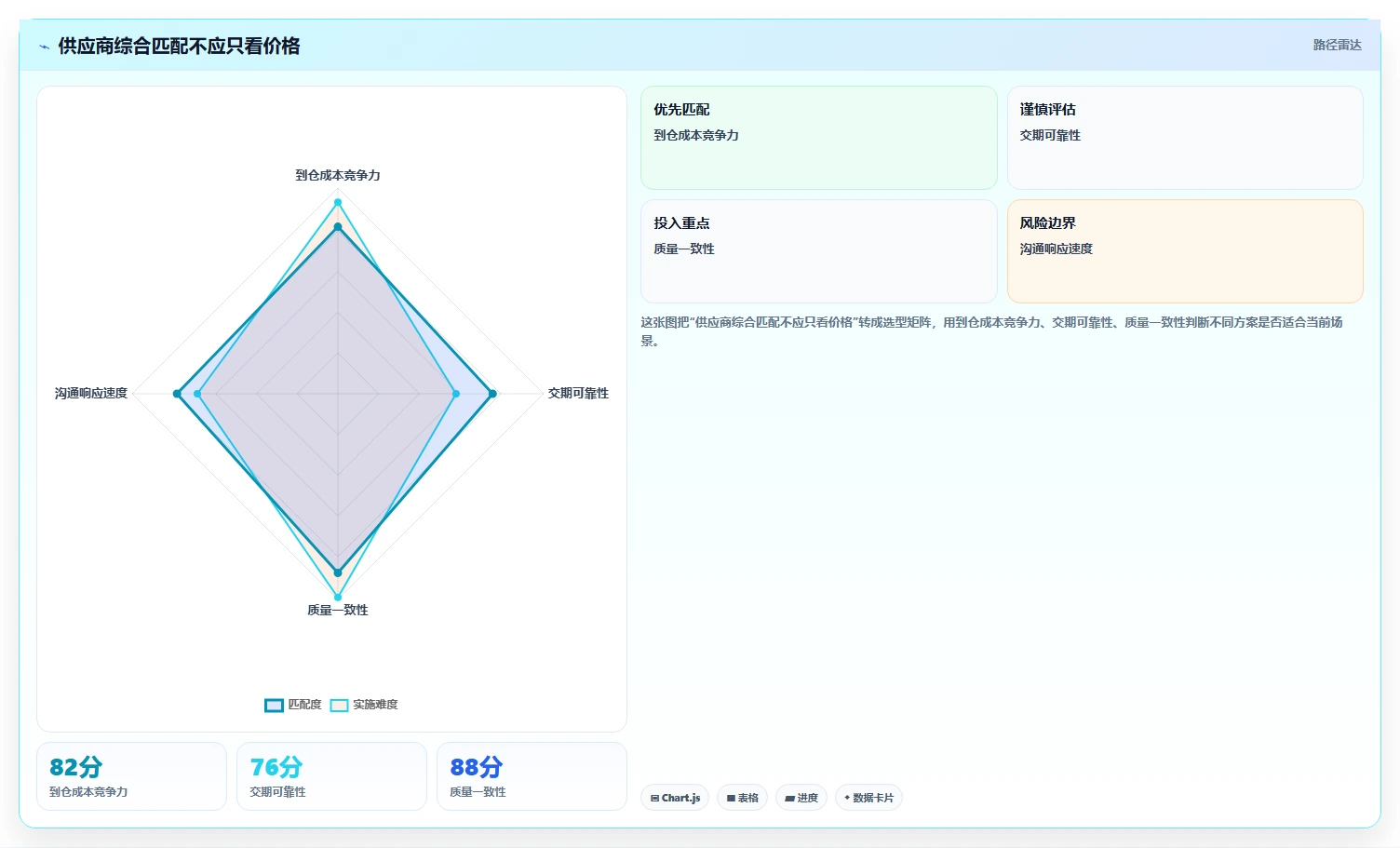Click the 88分 stat card

point(532,776)
